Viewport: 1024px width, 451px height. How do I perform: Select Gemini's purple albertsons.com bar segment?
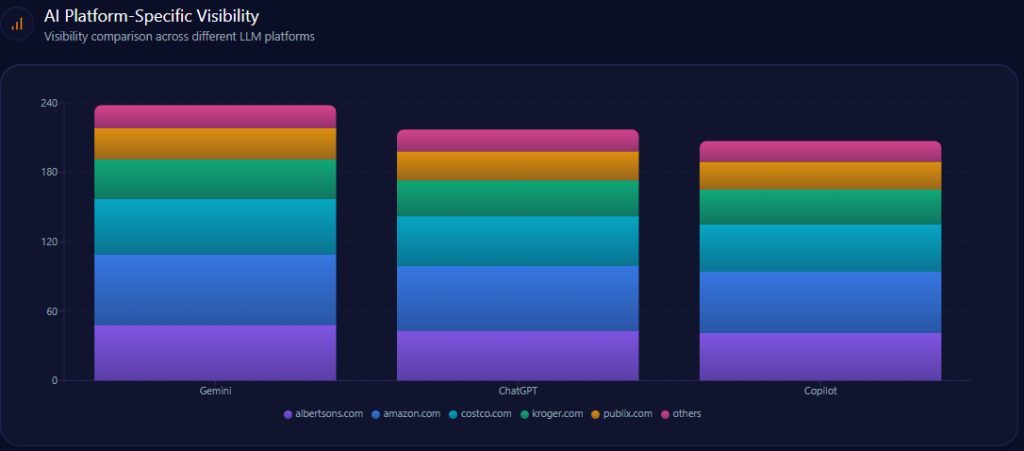click(x=215, y=352)
